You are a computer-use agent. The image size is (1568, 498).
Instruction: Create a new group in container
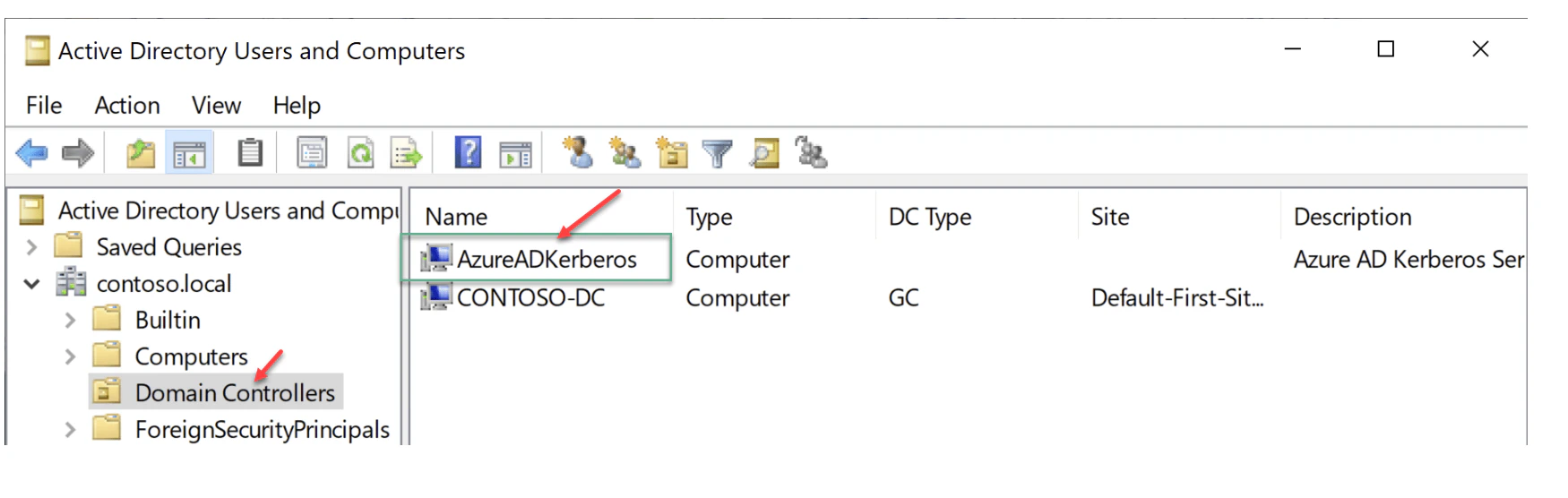625,153
